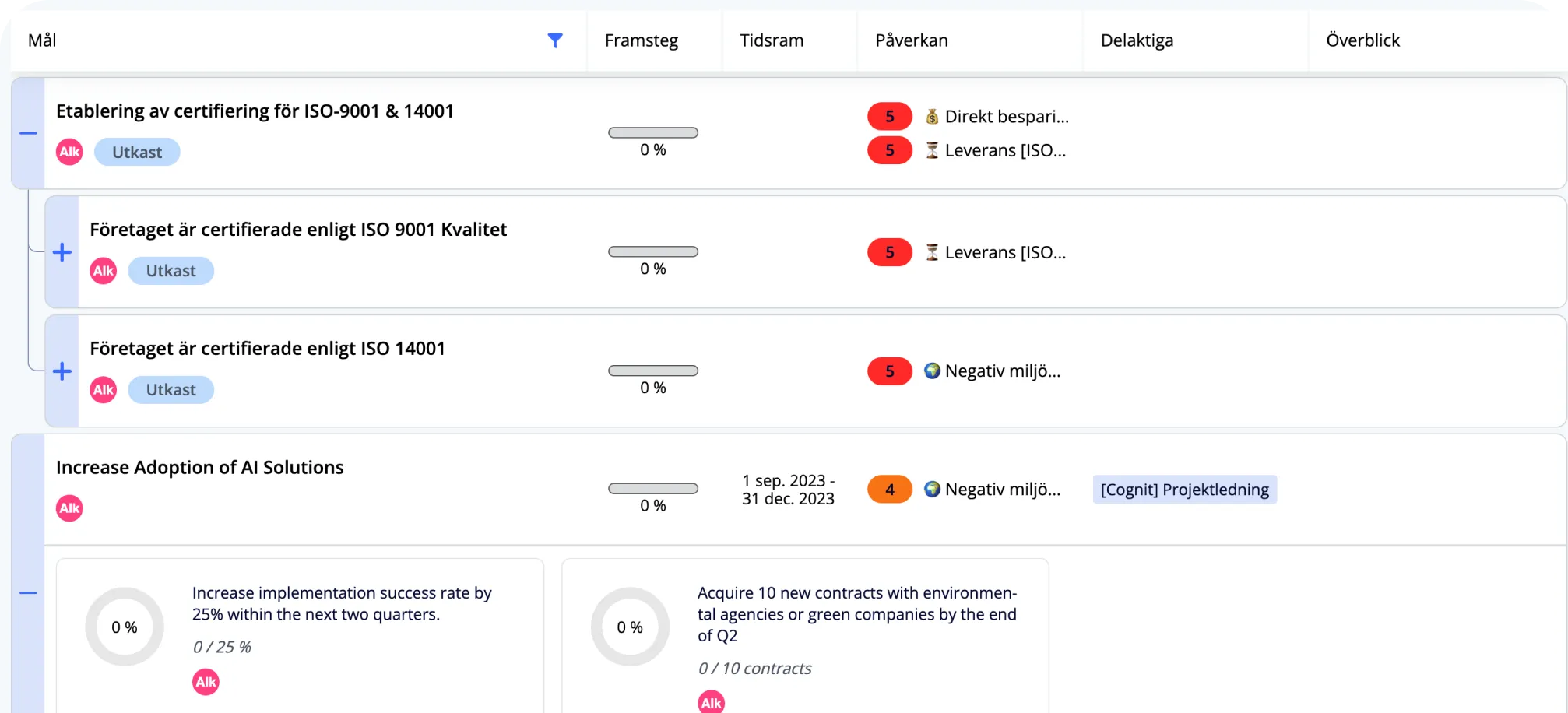The height and width of the screenshot is (713, 1568).
Task: Expand the ISO 14001 goal row
Action: click(62, 371)
